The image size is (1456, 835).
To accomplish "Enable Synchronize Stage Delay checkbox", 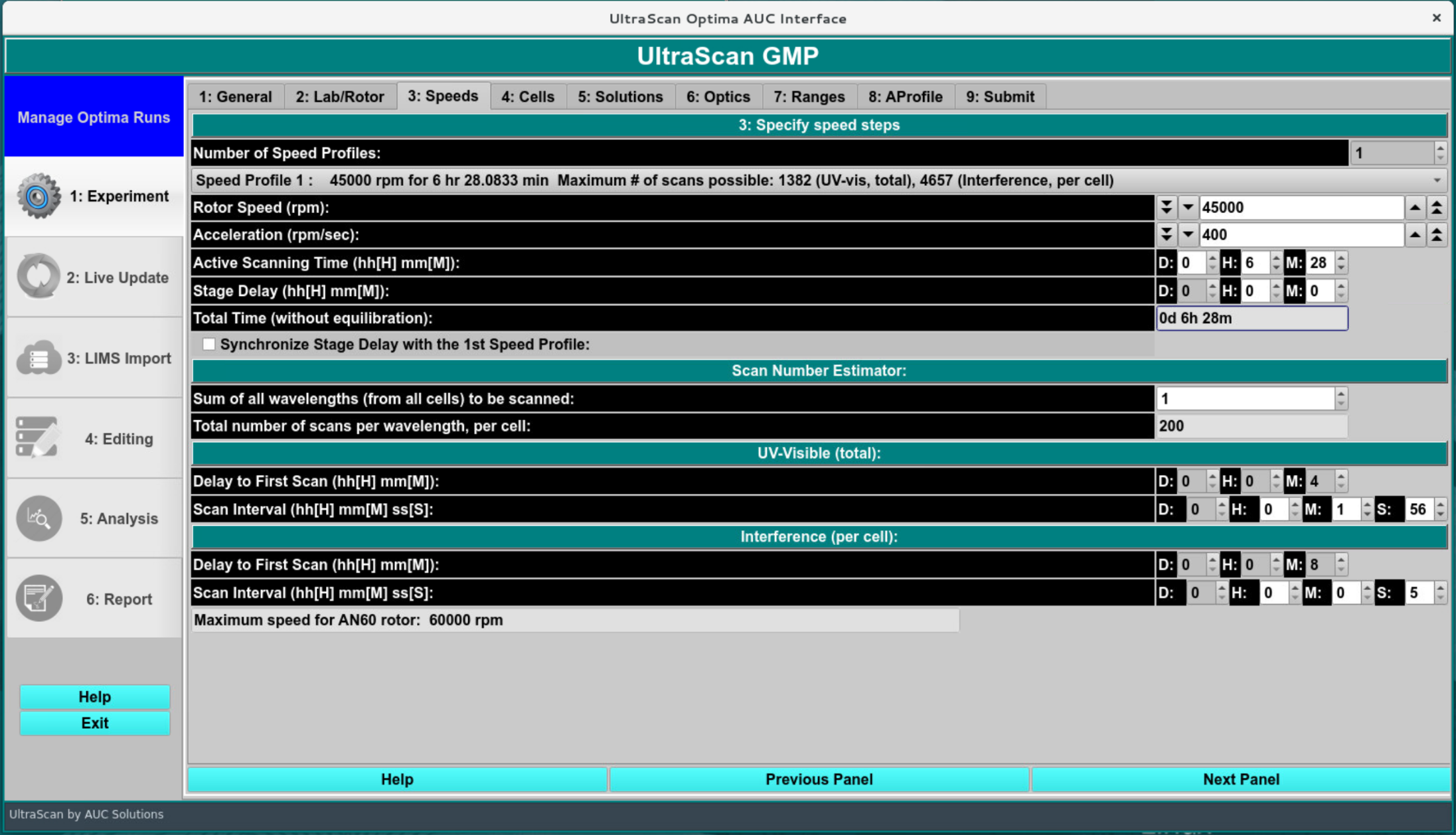I will click(x=208, y=344).
